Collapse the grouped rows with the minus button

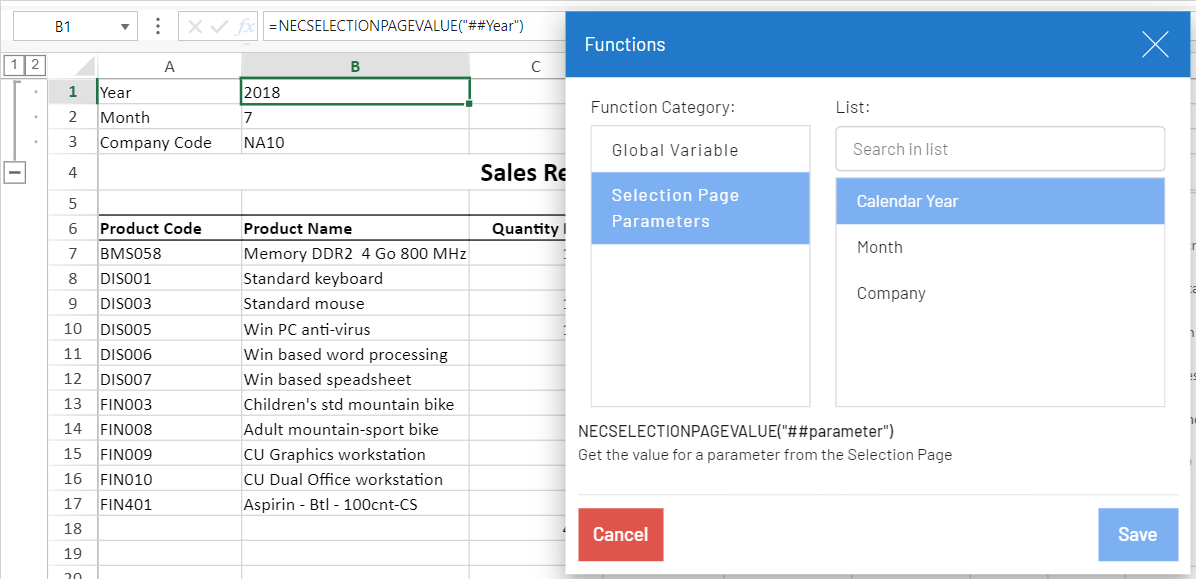coord(15,173)
